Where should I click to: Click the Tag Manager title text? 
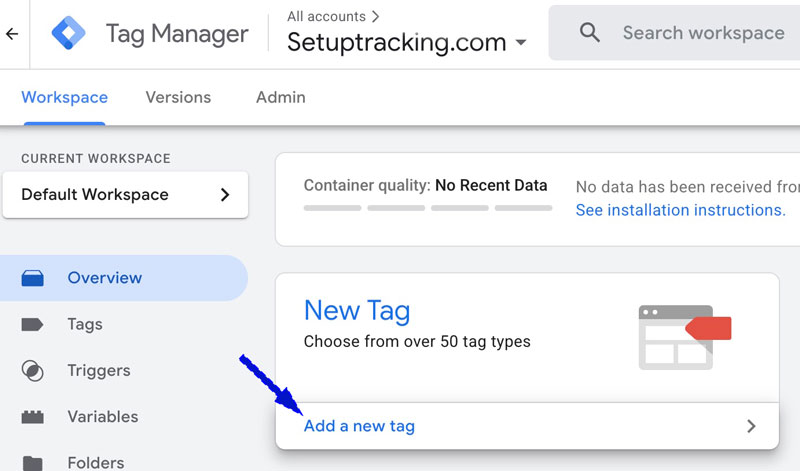point(177,34)
